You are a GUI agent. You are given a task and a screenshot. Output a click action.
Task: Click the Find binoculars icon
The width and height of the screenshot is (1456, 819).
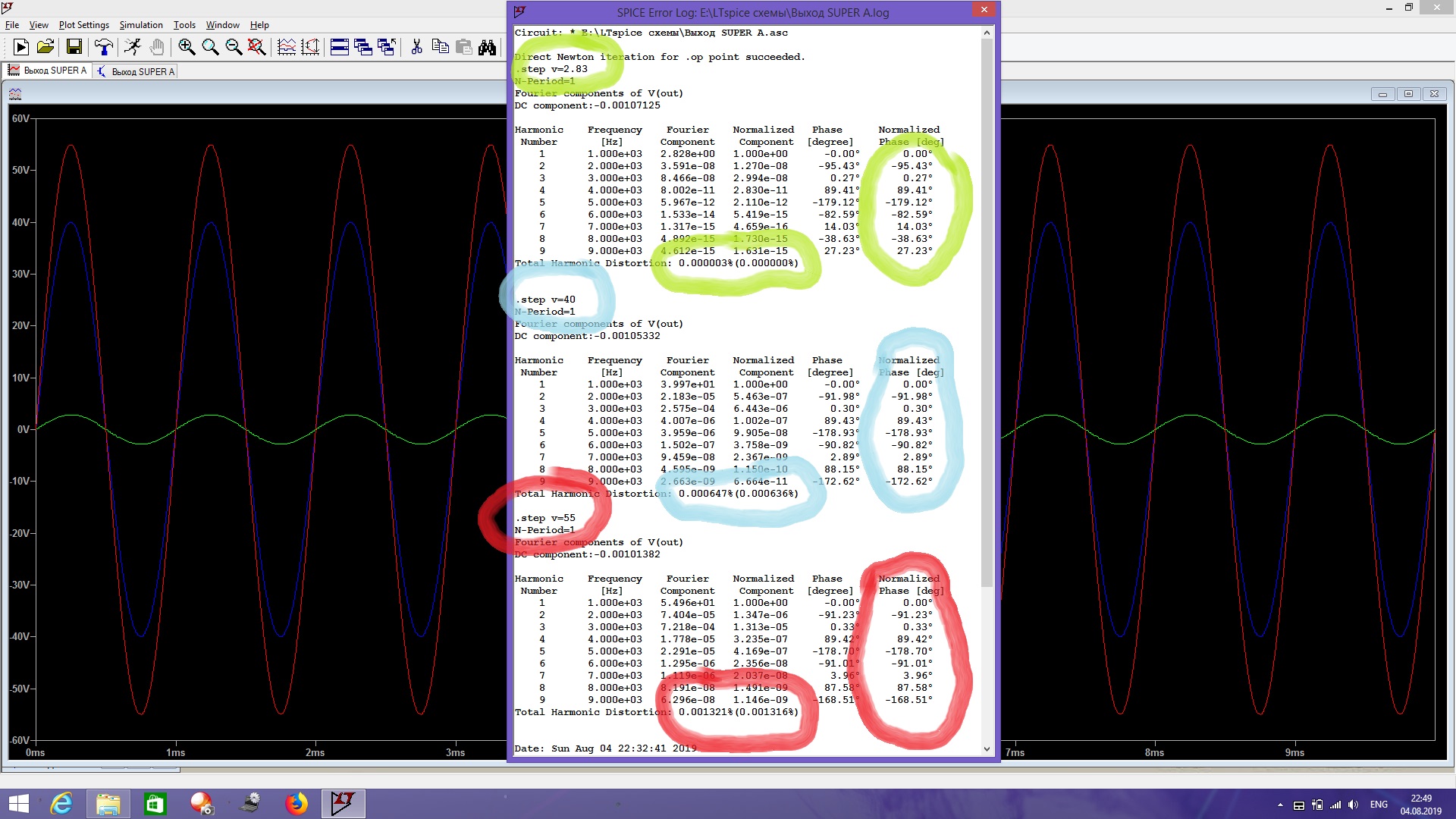488,47
